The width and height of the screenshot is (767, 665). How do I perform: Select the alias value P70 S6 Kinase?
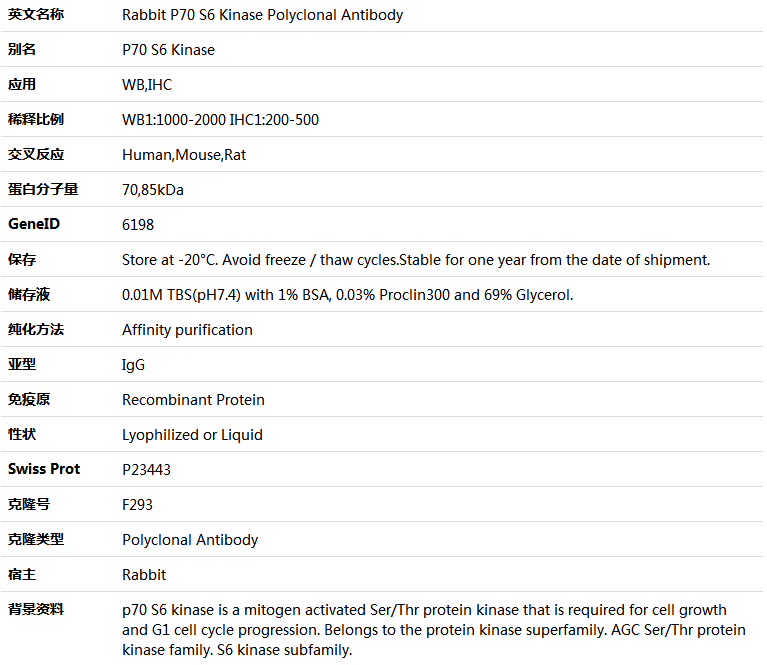168,50
